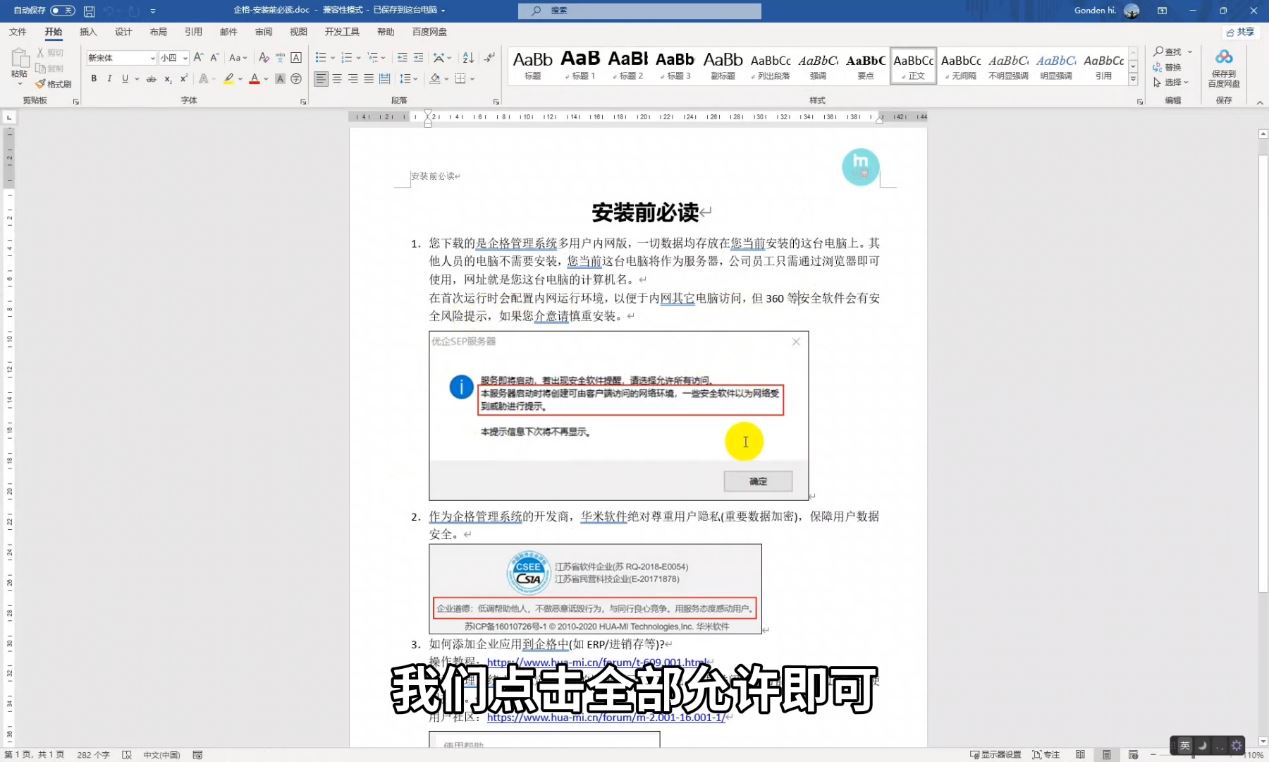Click the character border icon
The image size is (1269, 762).
(296, 58)
